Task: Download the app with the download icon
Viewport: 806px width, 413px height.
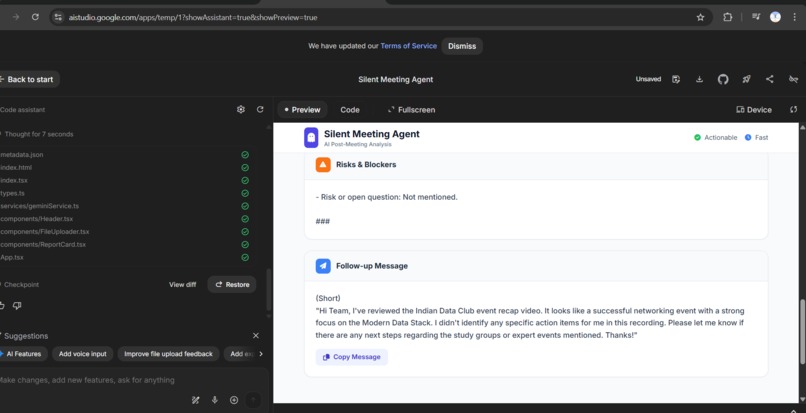Action: tap(699, 79)
